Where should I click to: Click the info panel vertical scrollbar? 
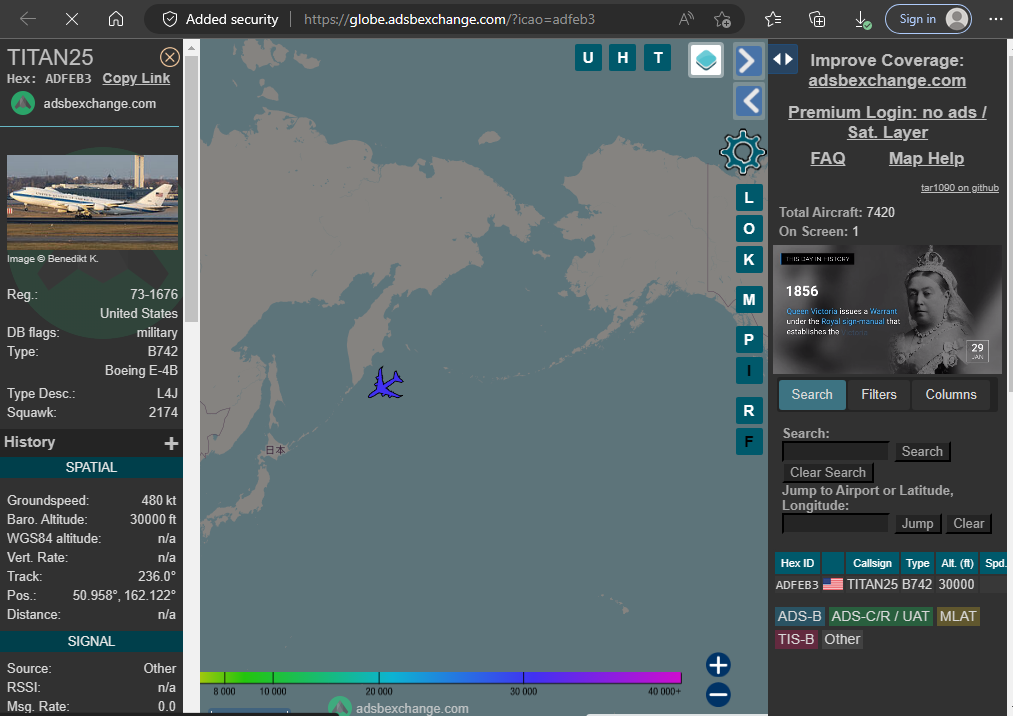191,188
